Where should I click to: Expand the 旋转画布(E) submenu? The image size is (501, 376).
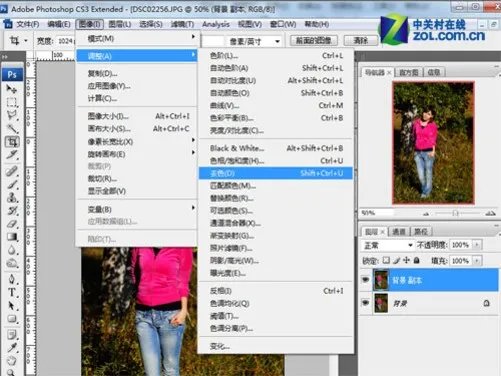(x=136, y=154)
